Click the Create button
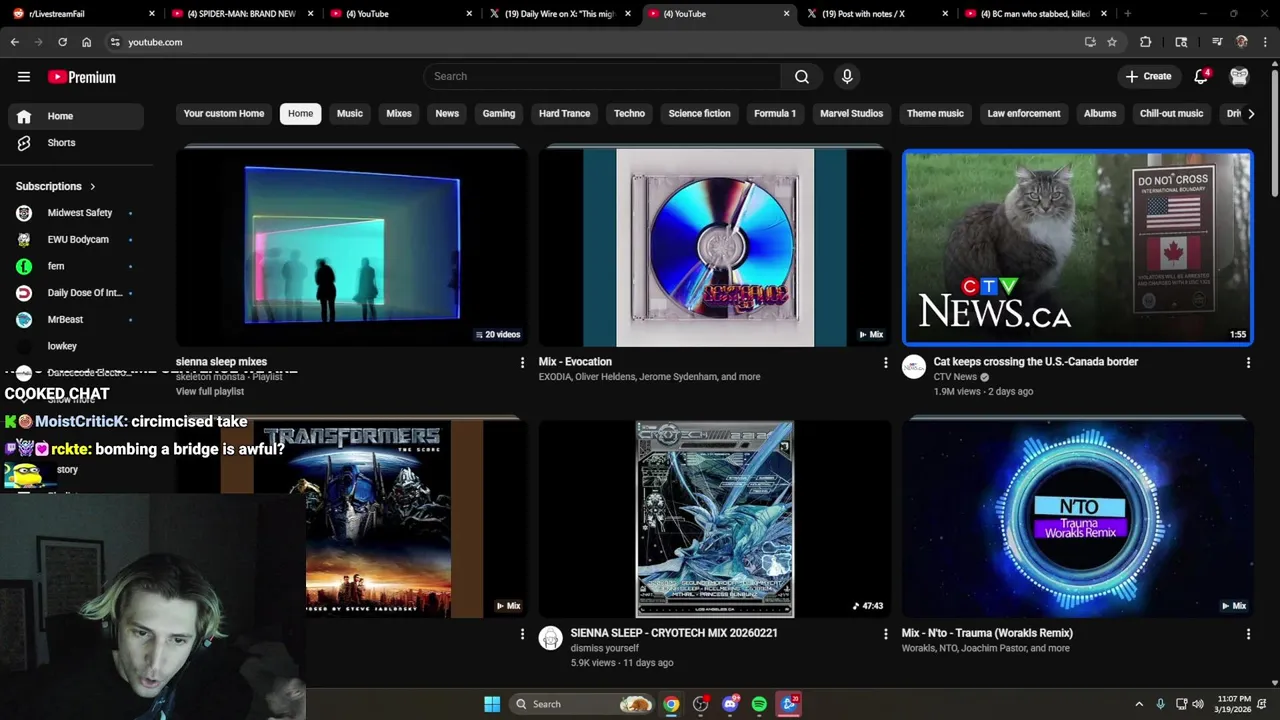 (1148, 77)
